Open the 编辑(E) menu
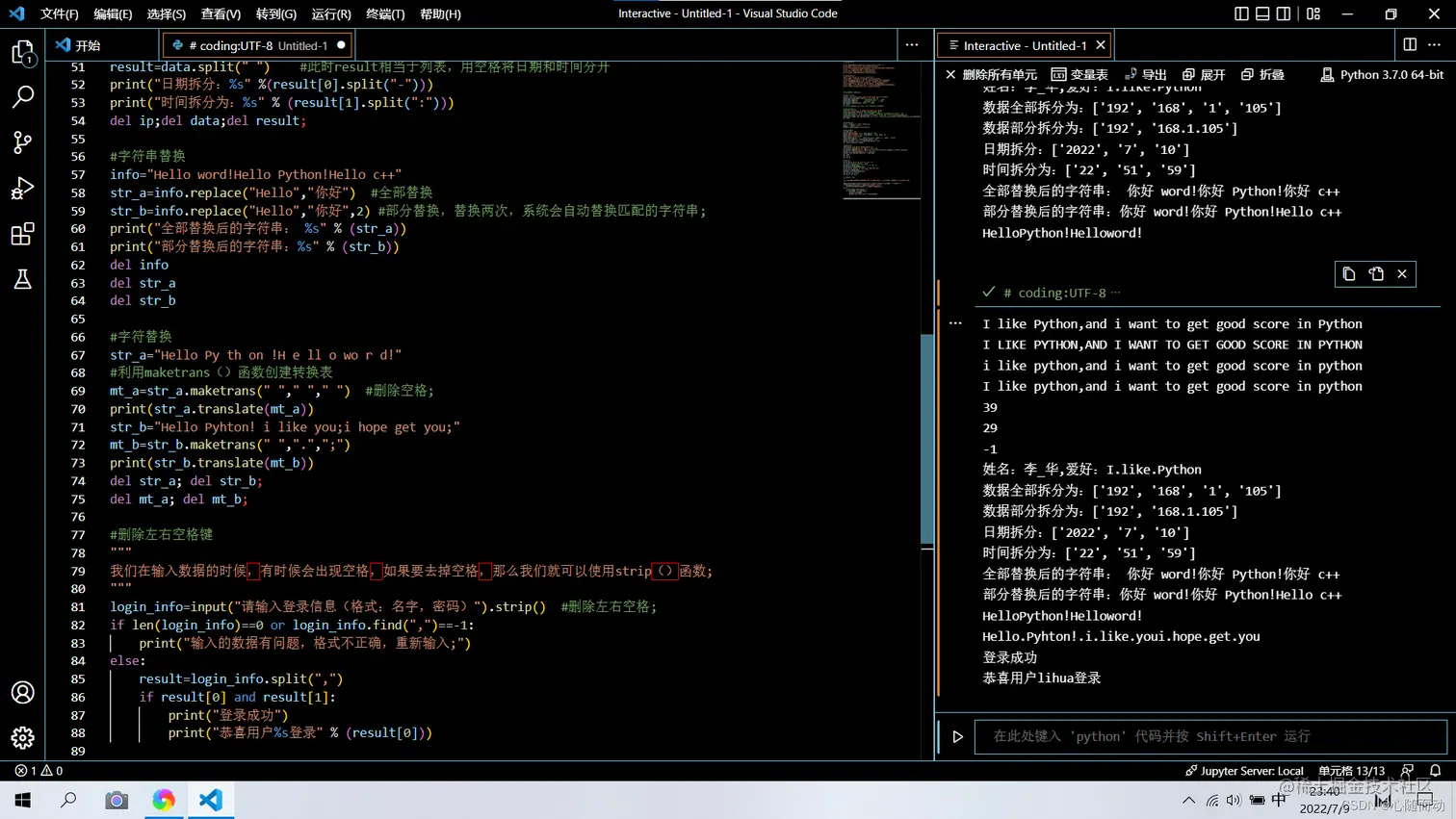 pyautogui.click(x=113, y=13)
